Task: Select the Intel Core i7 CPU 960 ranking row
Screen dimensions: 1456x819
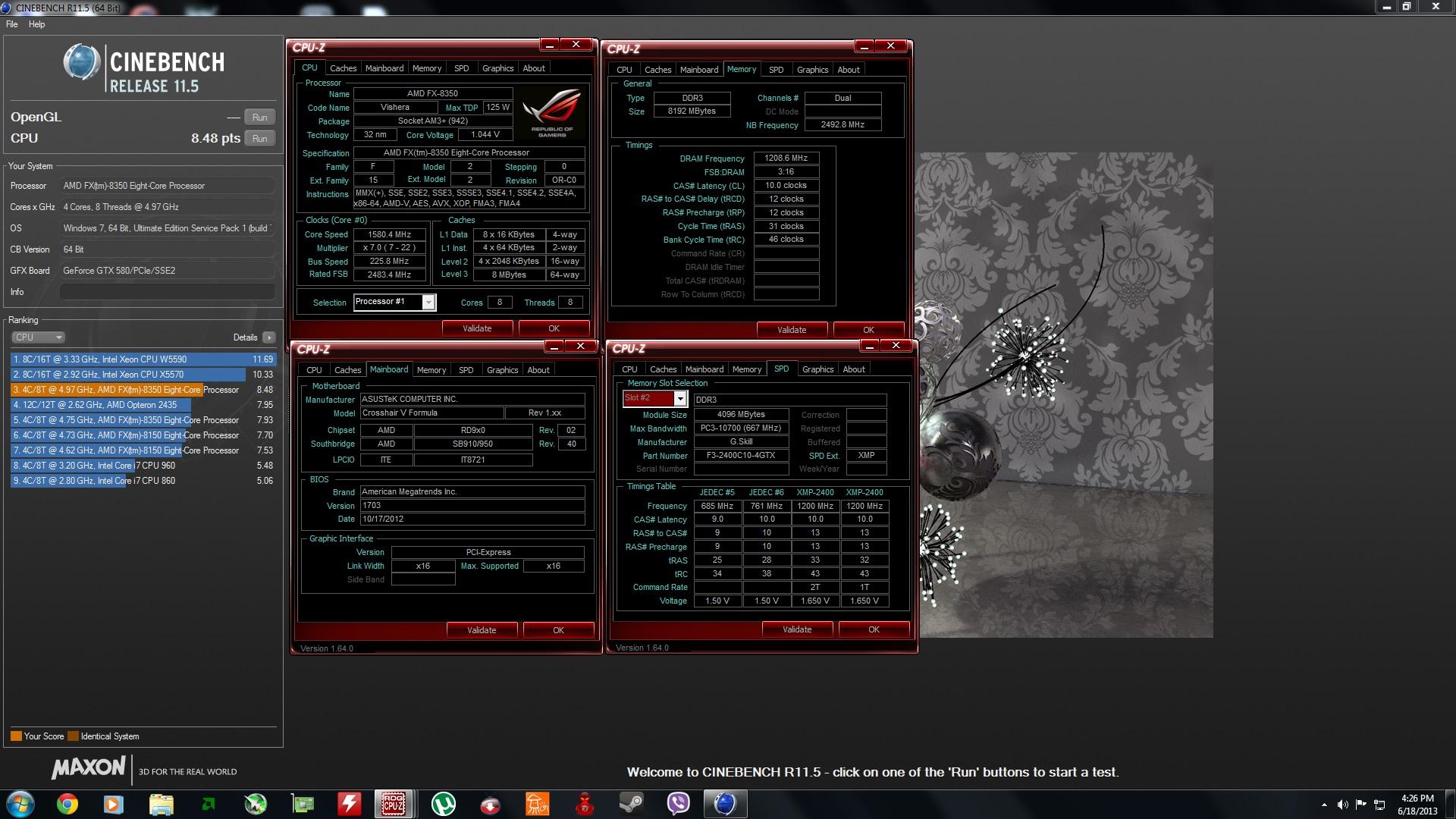Action: tap(143, 466)
